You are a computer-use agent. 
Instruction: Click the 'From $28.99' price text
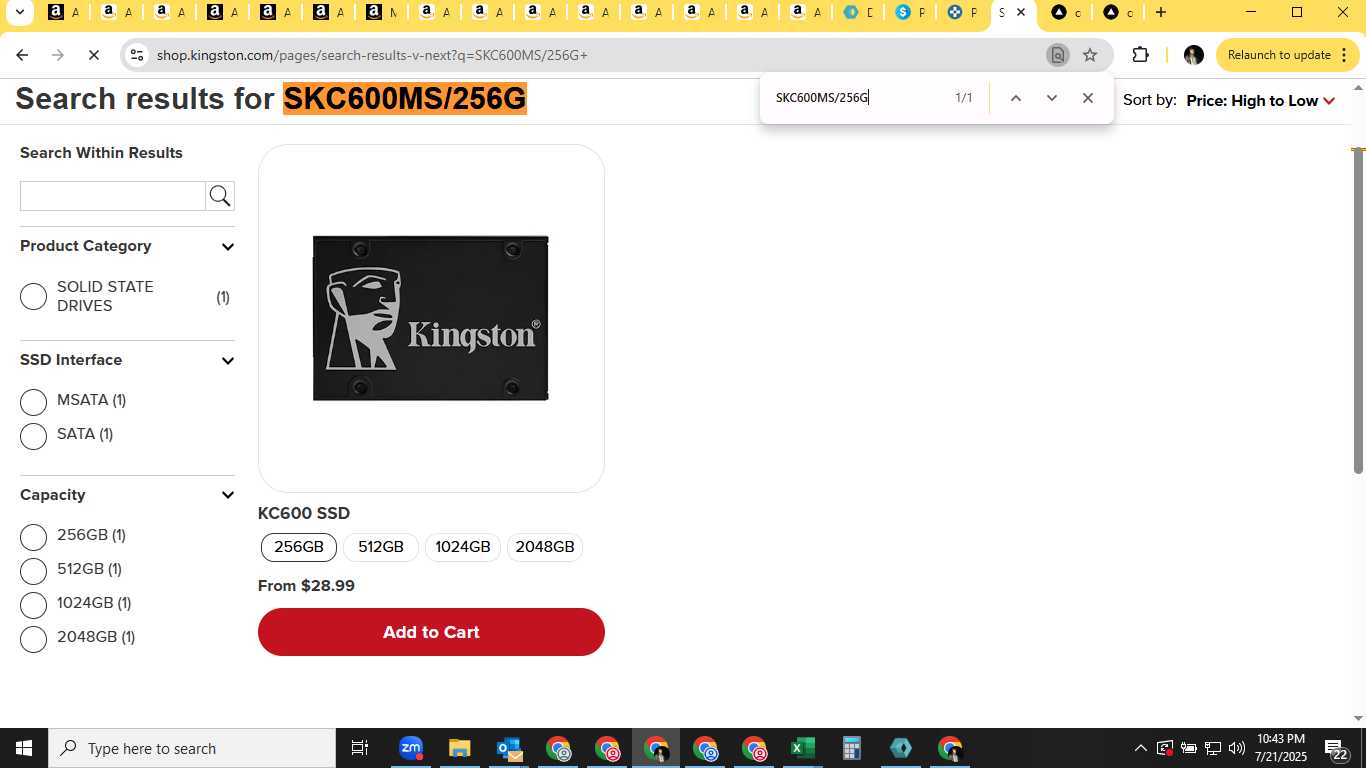[x=306, y=586]
